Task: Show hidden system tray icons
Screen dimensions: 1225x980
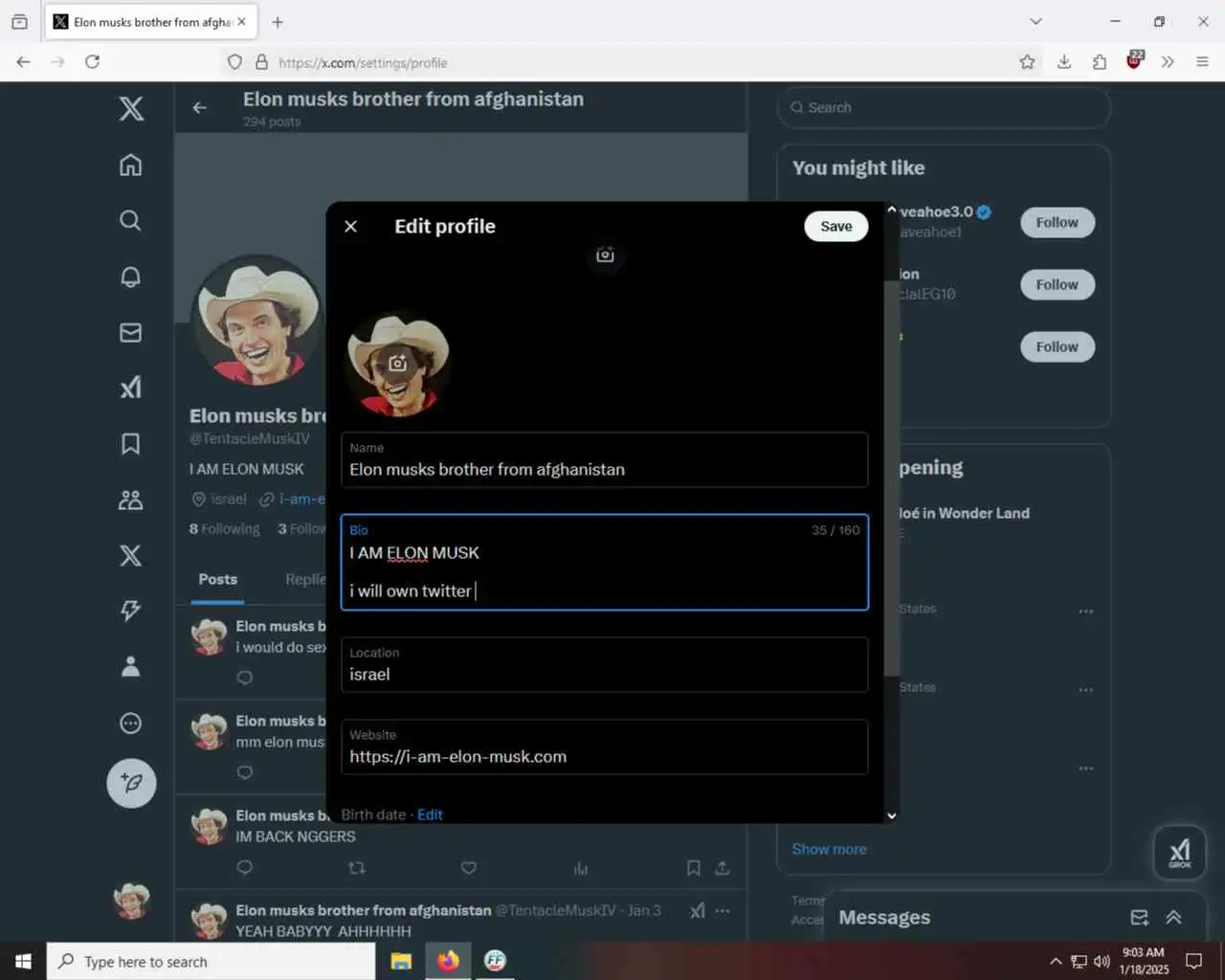Action: click(x=1056, y=961)
